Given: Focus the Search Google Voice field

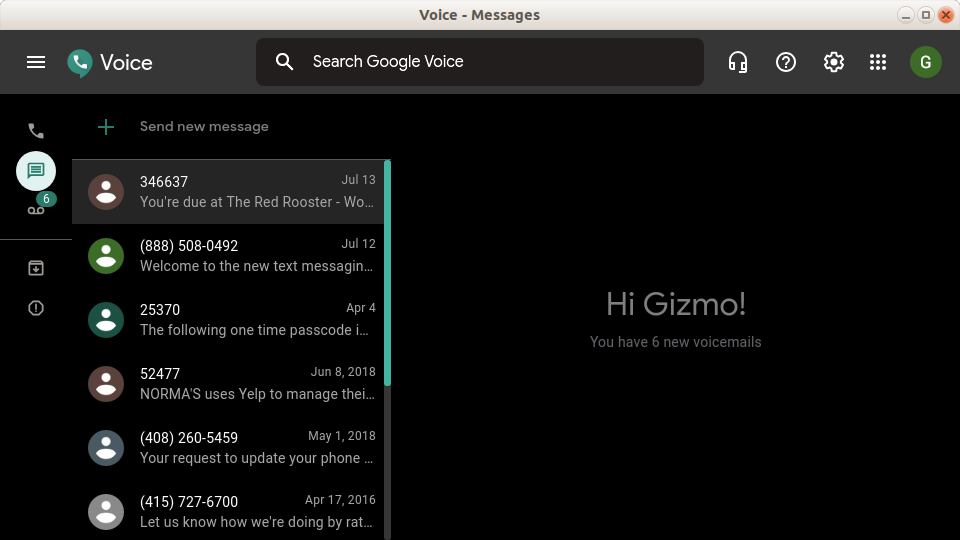Looking at the screenshot, I should 479,62.
